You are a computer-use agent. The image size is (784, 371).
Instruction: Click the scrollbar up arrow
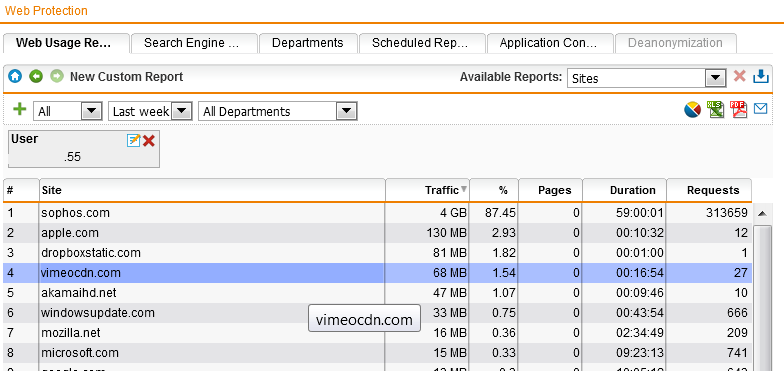pyautogui.click(x=762, y=214)
